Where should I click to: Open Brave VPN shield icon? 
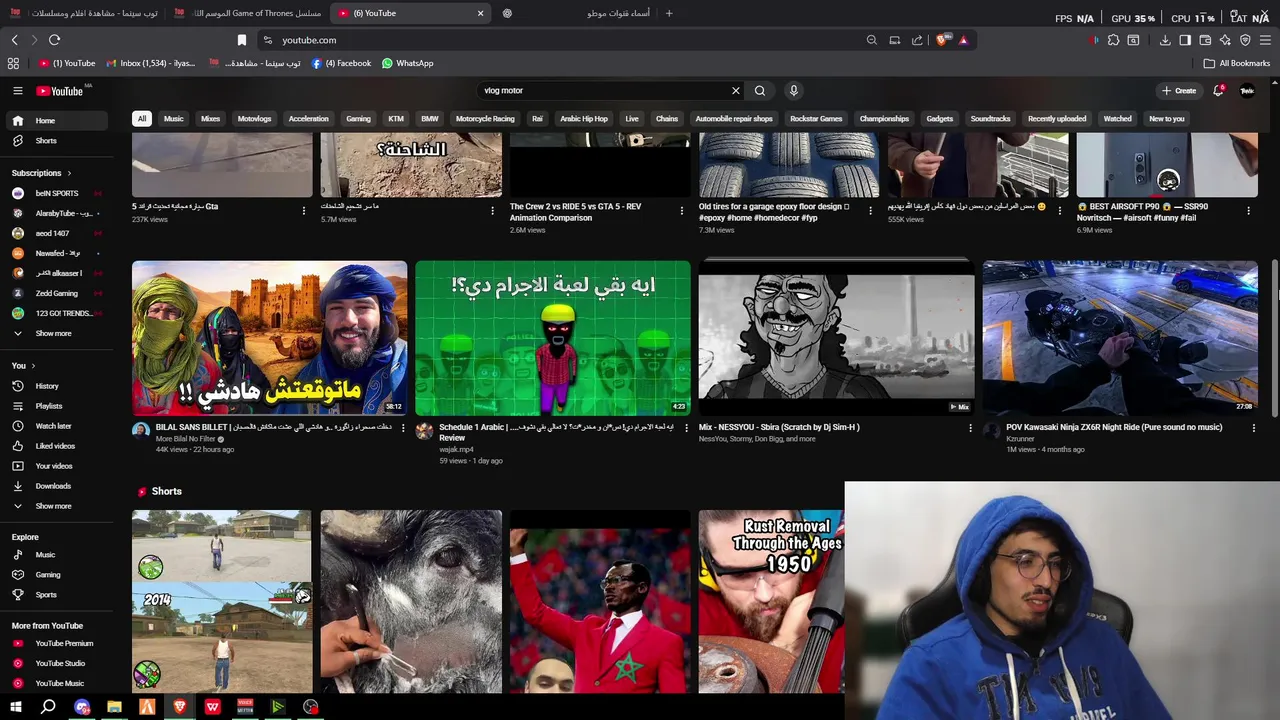1245,40
